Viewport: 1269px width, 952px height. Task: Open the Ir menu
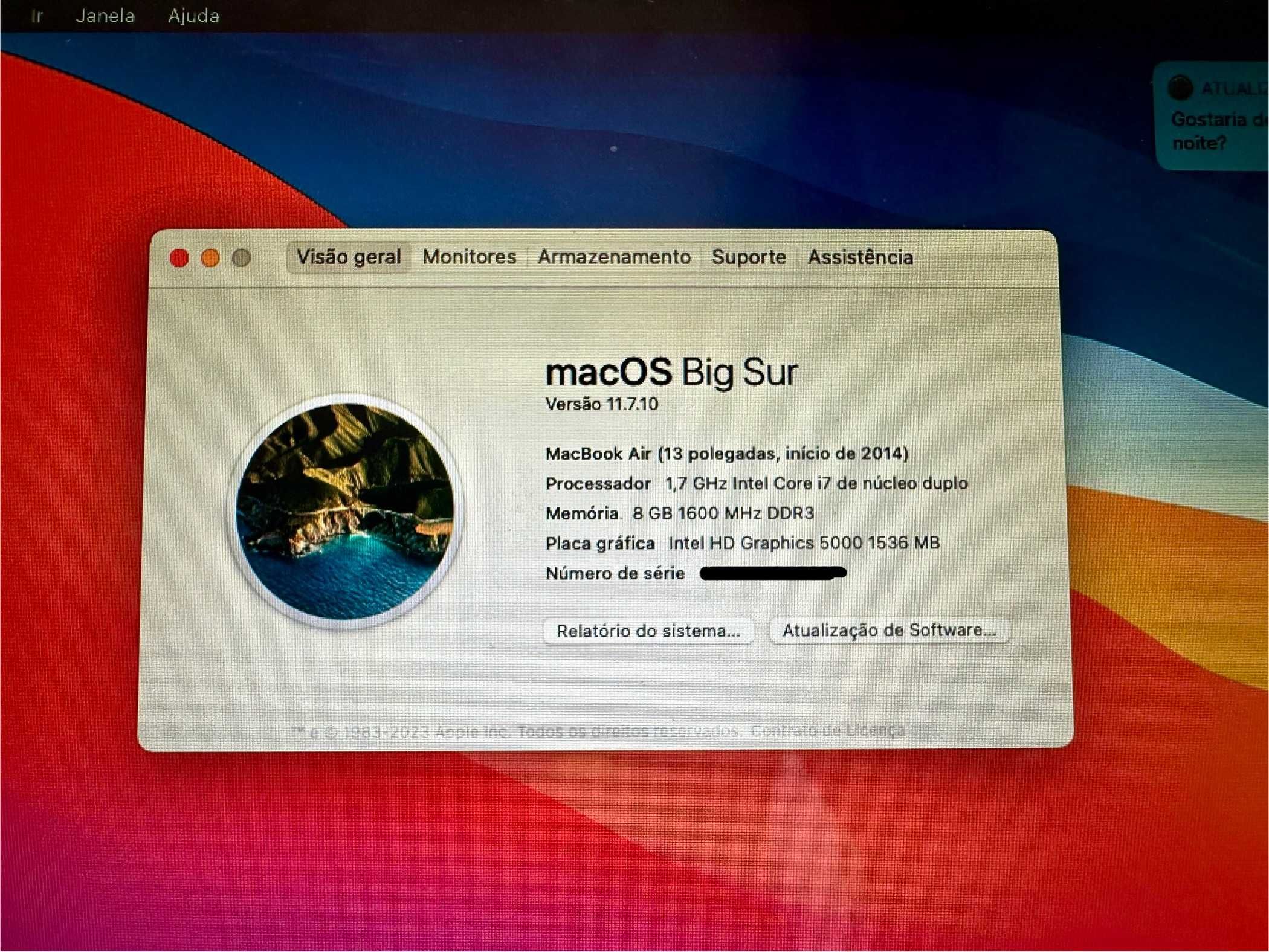pyautogui.click(x=37, y=15)
